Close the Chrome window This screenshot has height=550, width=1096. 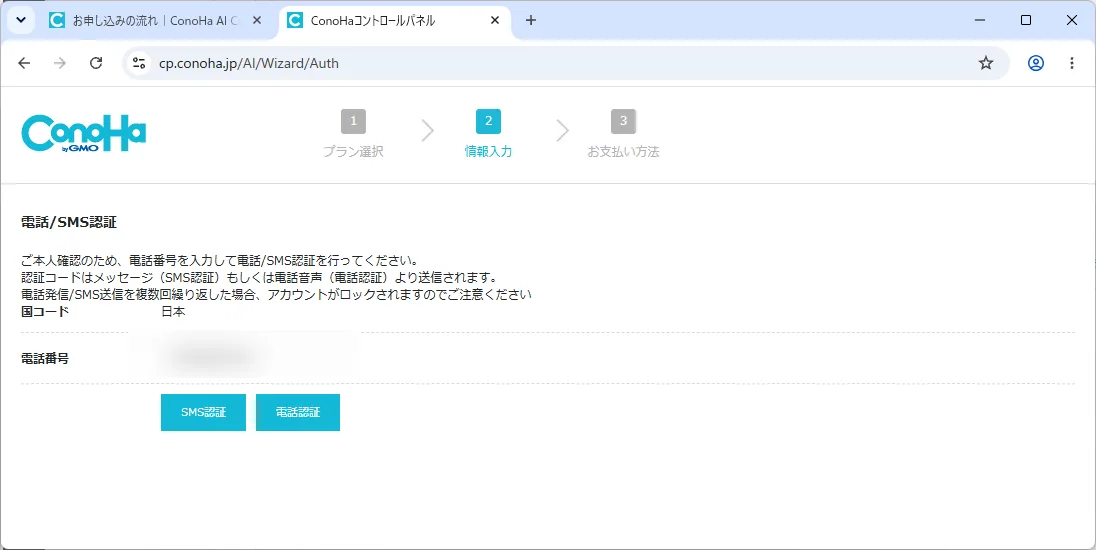click(x=1072, y=20)
